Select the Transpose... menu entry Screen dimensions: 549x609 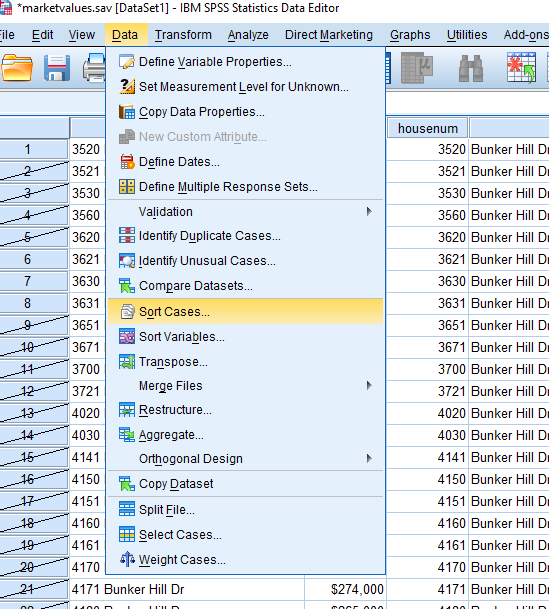pos(245,362)
